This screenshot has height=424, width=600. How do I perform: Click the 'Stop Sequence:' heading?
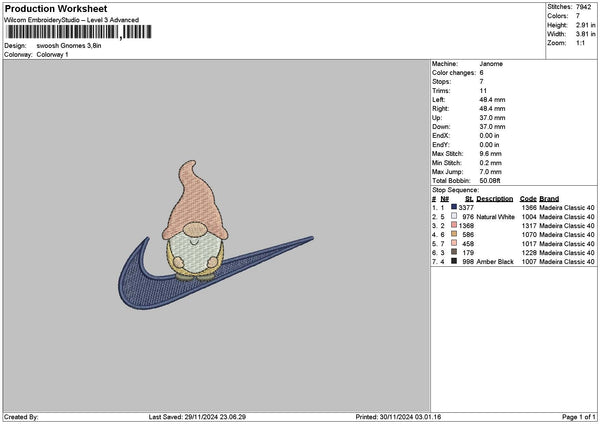click(455, 190)
